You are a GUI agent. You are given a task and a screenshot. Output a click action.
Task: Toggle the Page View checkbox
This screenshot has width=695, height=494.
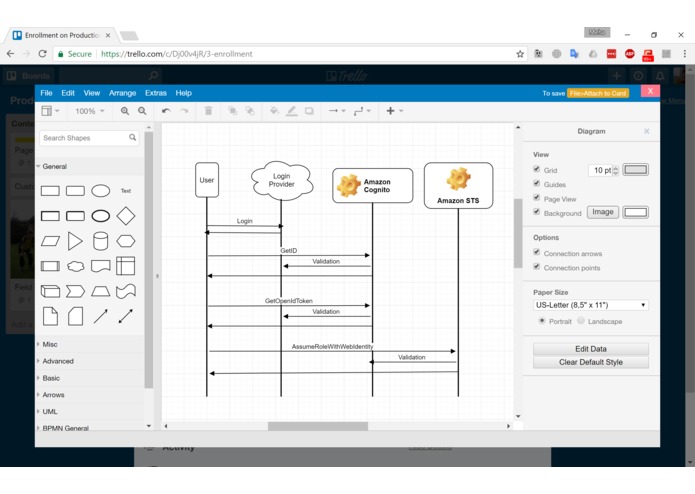click(536, 198)
